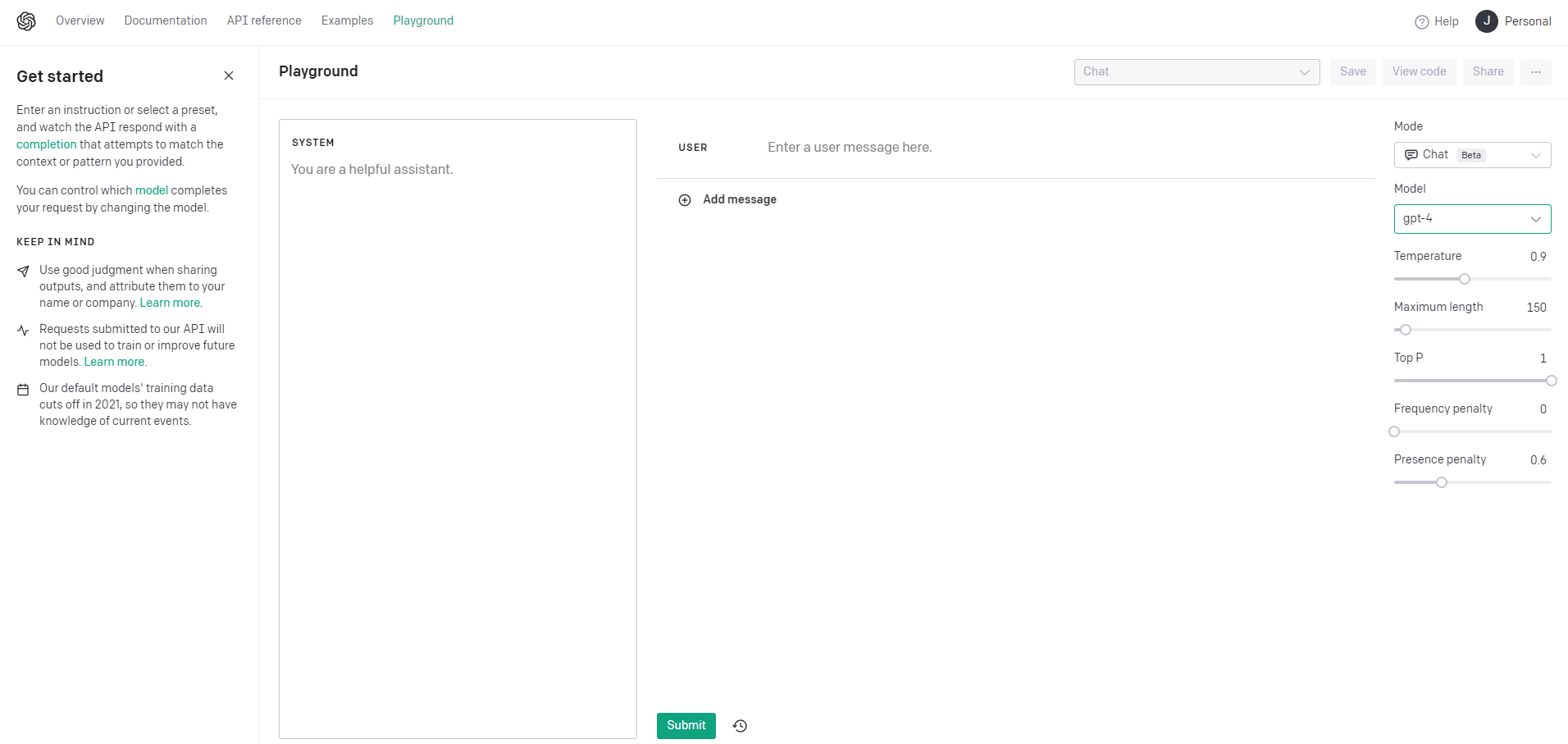Open the conversation history icon next to Submit
This screenshot has height=744, width=1568.
tap(739, 726)
